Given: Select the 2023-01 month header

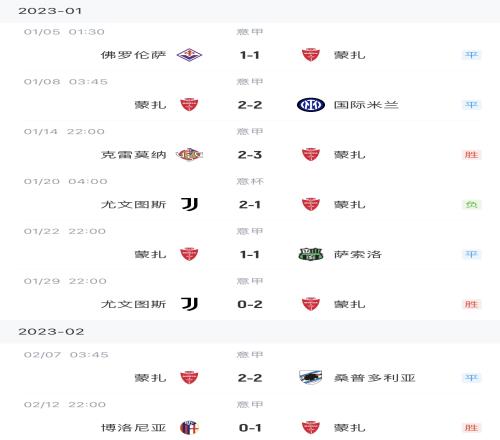Looking at the screenshot, I should pyautogui.click(x=50, y=11).
